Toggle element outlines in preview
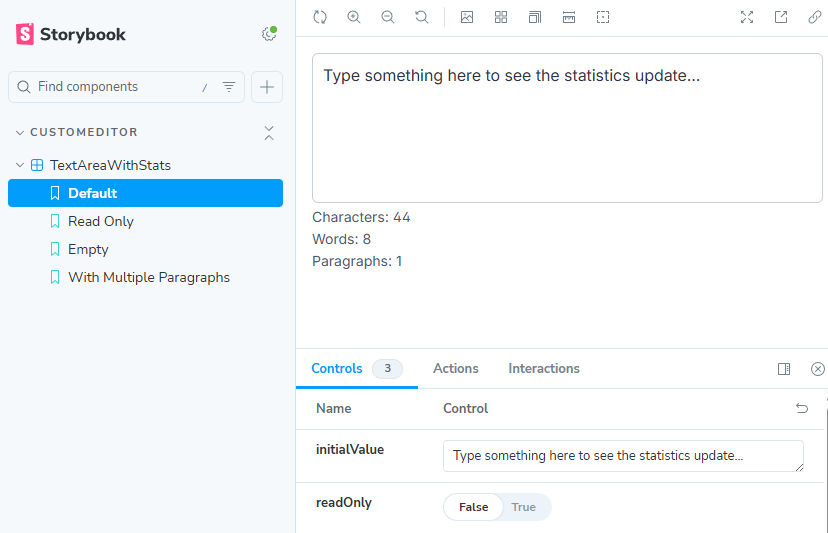Viewport: 828px width, 533px height. coord(603,17)
